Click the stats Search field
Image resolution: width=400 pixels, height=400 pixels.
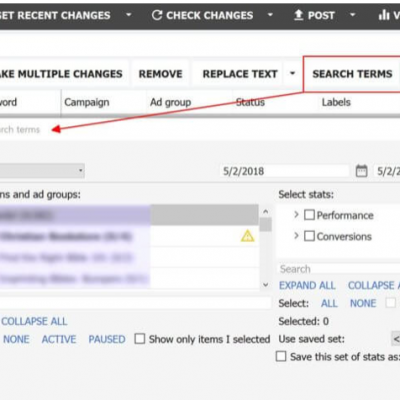coord(338,269)
